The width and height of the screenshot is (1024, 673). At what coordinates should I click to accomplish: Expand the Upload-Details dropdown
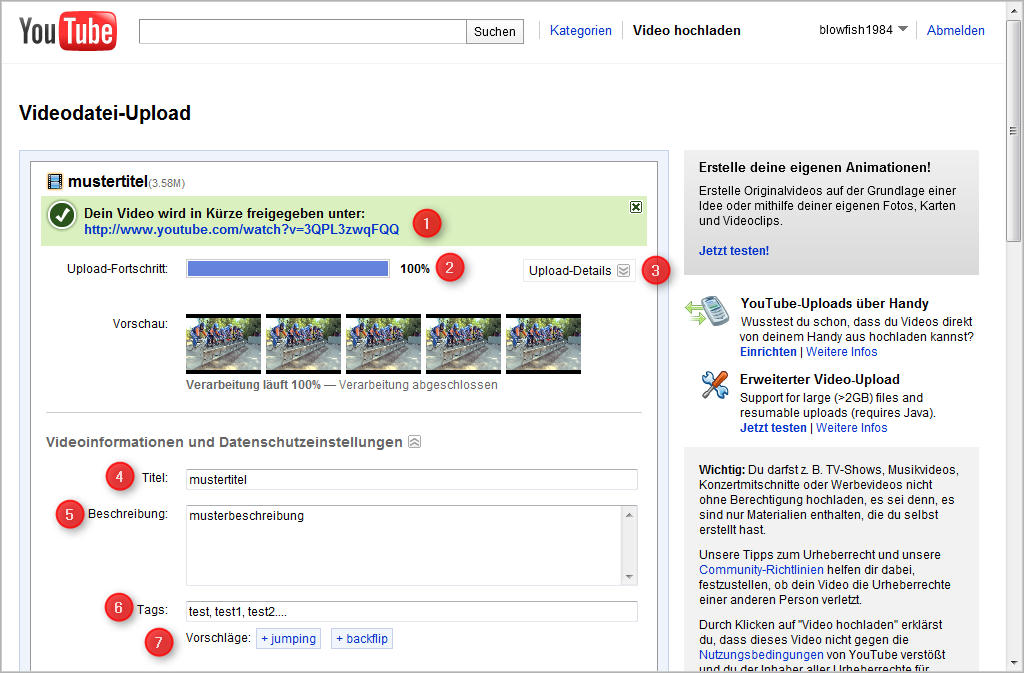tap(578, 270)
